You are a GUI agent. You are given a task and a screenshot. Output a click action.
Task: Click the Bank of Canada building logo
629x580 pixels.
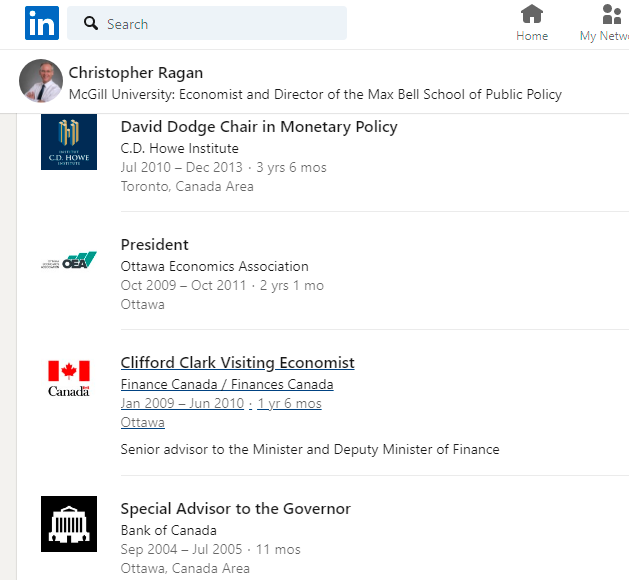point(69,524)
